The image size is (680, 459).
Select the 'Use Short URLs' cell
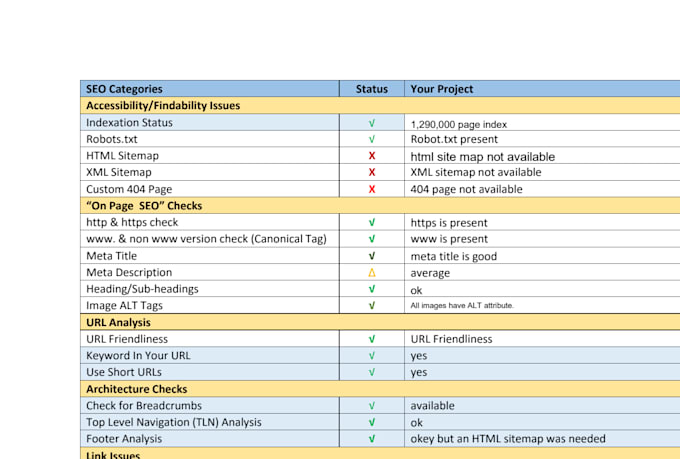point(210,372)
